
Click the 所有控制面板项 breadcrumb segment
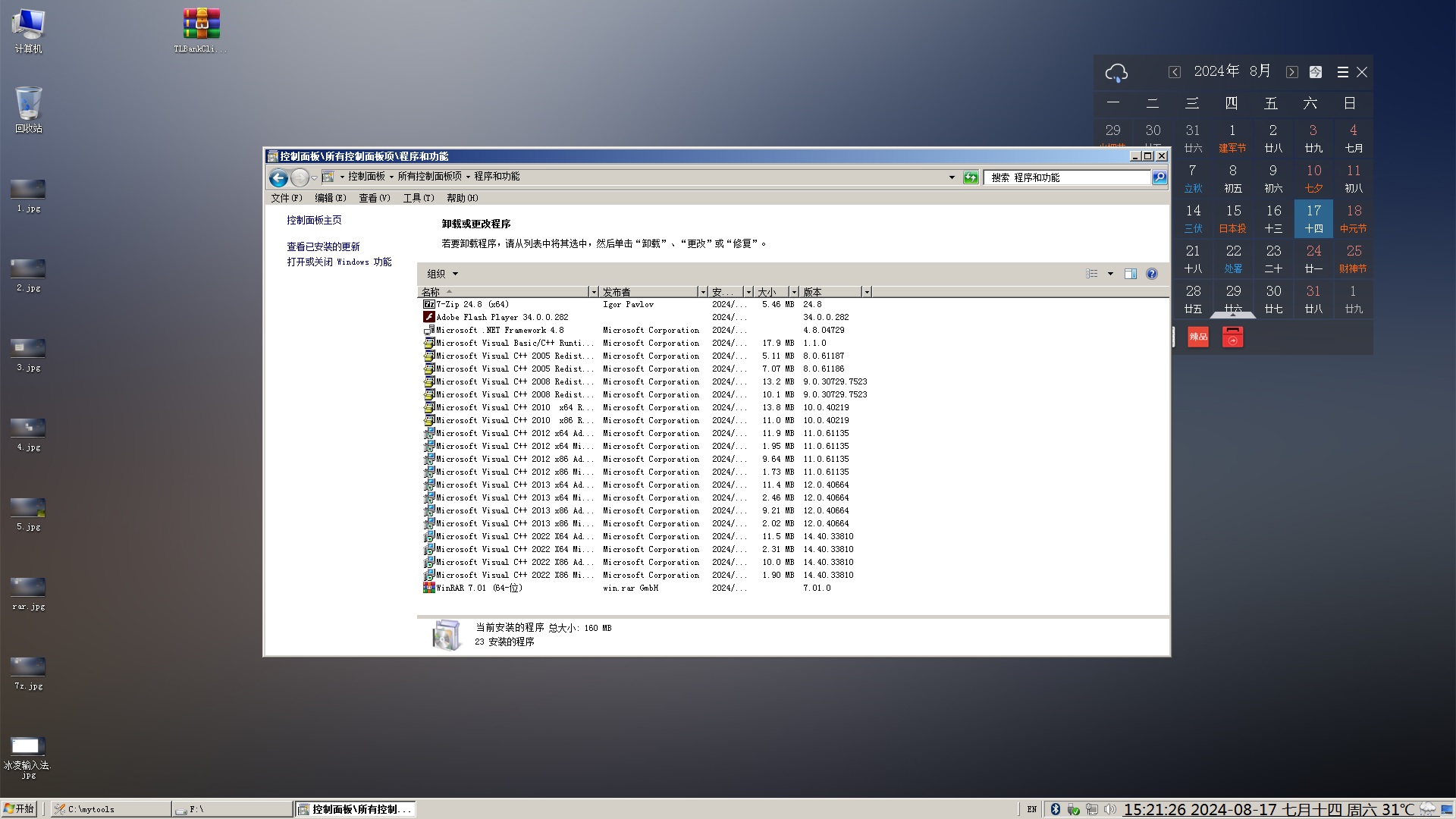(429, 176)
